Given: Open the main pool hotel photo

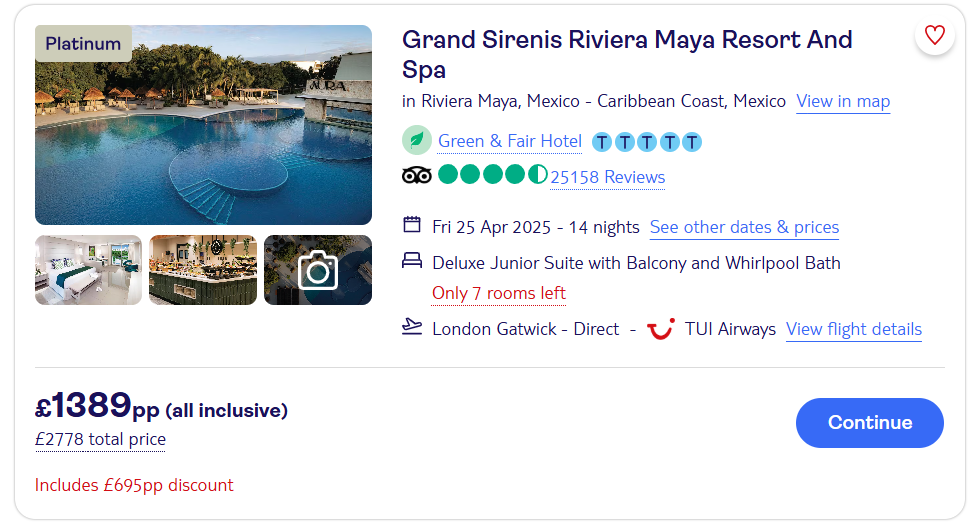Looking at the screenshot, I should [x=203, y=125].
